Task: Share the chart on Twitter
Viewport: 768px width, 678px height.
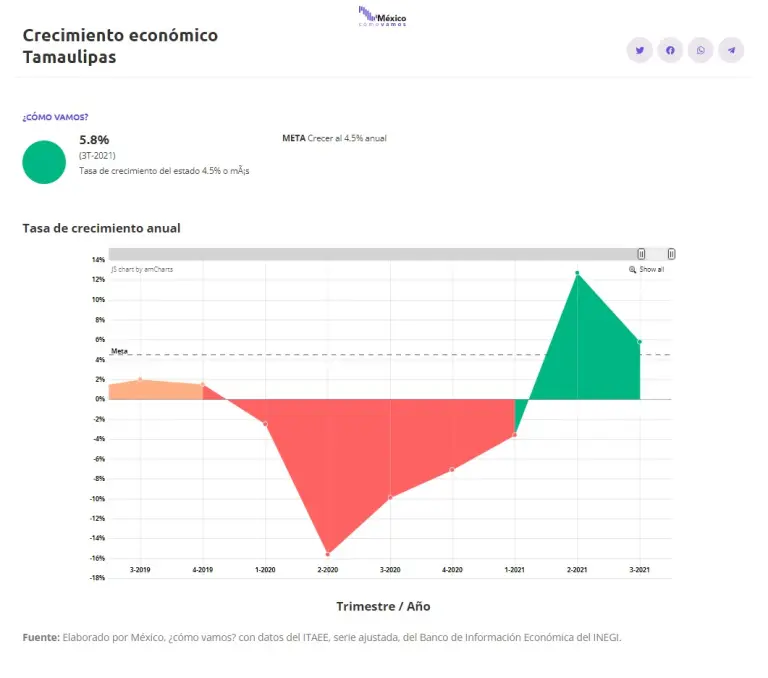Action: coord(640,50)
